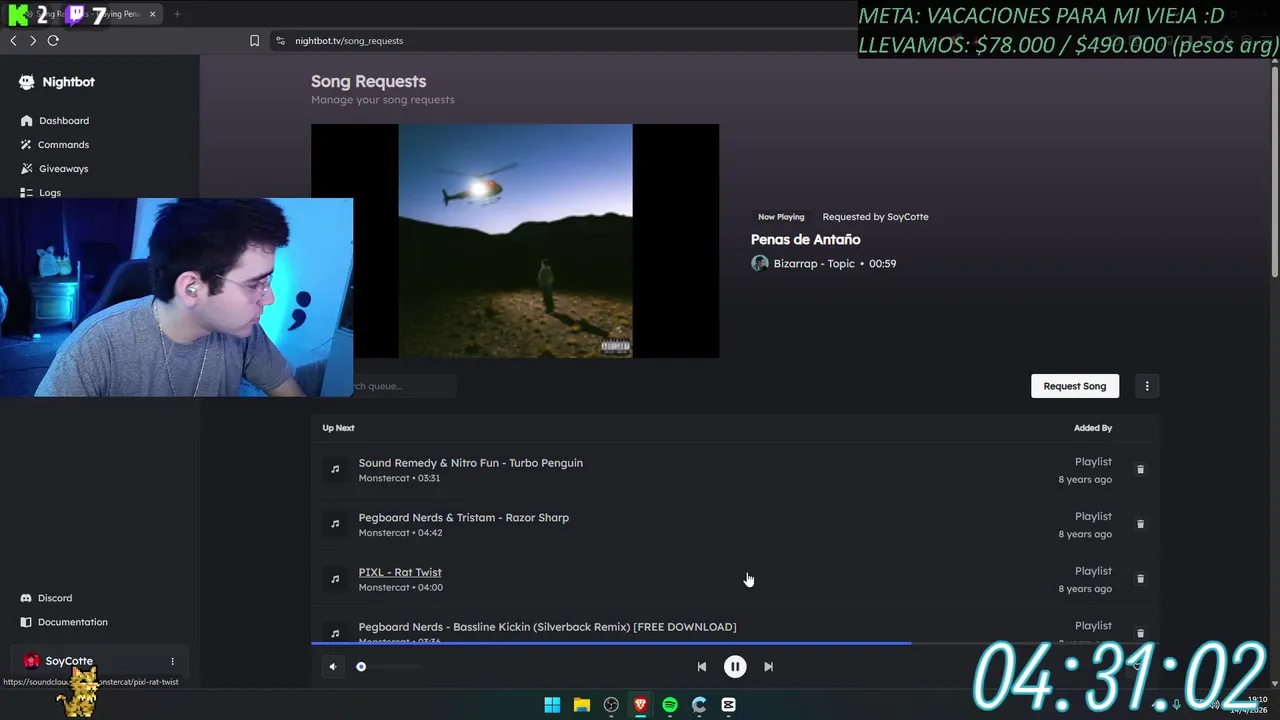The image size is (1280, 720).
Task: Delete Bassline Kickin from the queue
Action: 1140,633
